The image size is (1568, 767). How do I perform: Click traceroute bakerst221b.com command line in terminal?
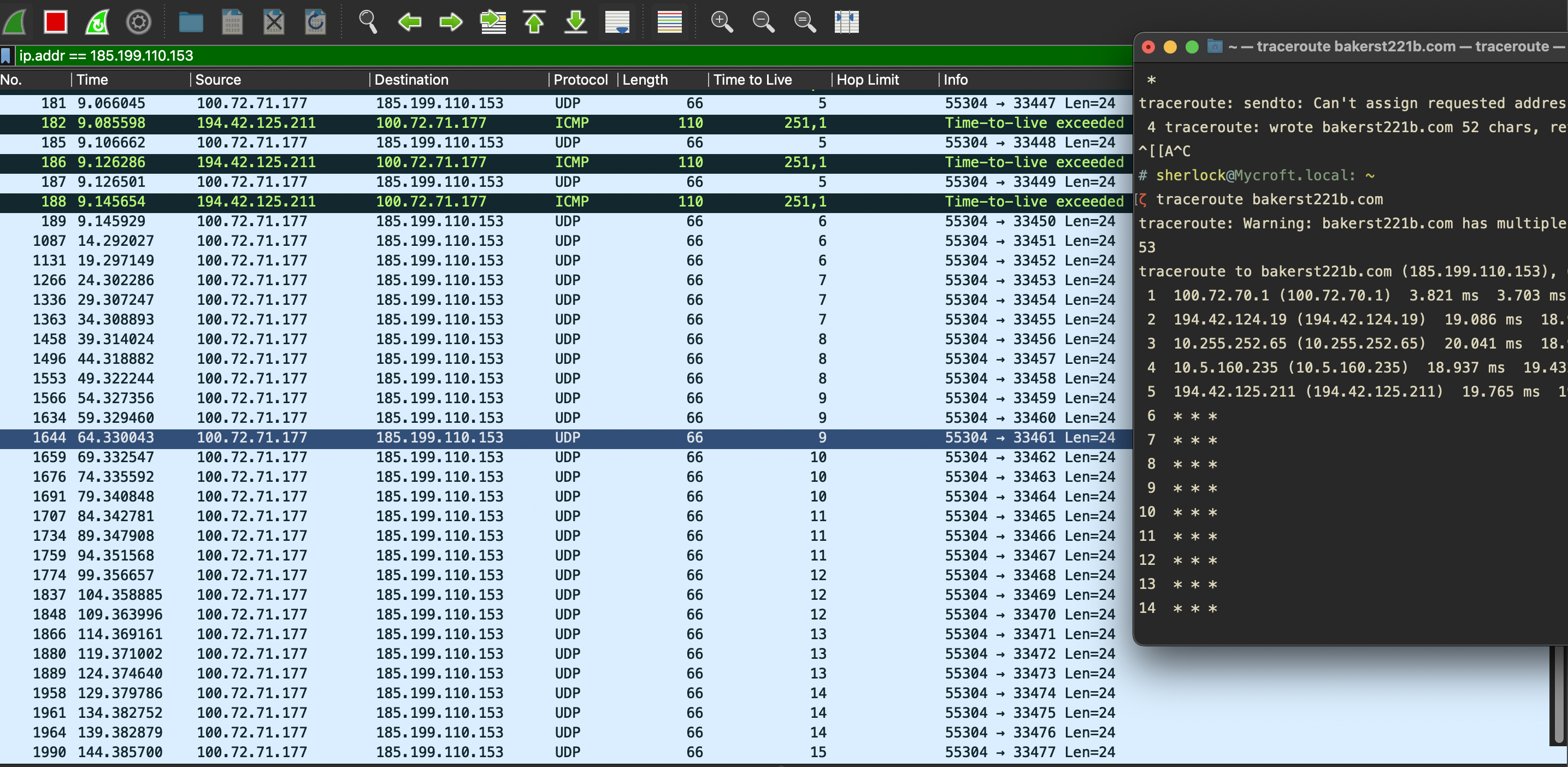tap(1269, 199)
